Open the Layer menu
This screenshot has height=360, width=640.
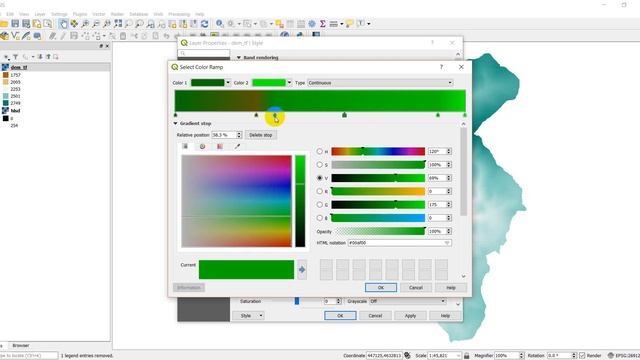click(x=40, y=14)
